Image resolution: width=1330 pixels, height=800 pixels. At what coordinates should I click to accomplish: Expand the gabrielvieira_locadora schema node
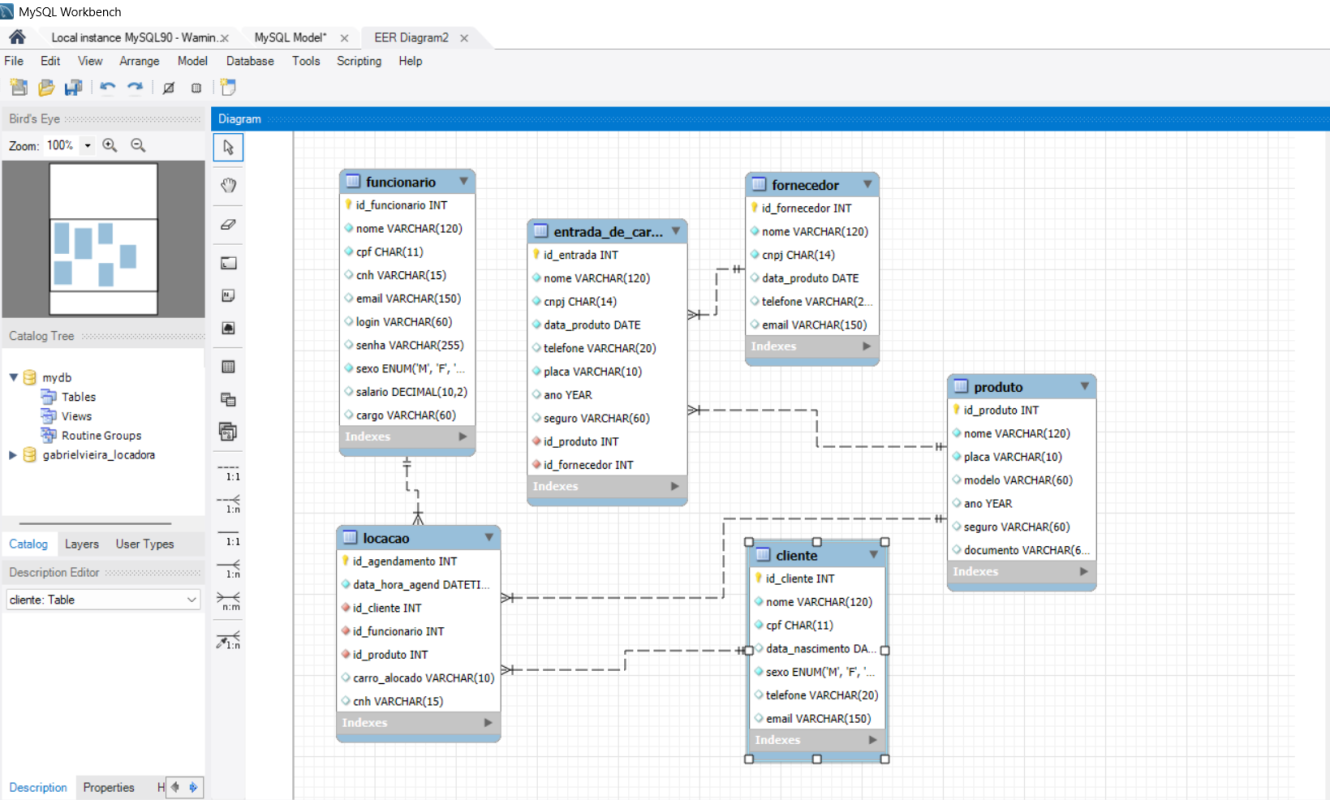(x=13, y=455)
